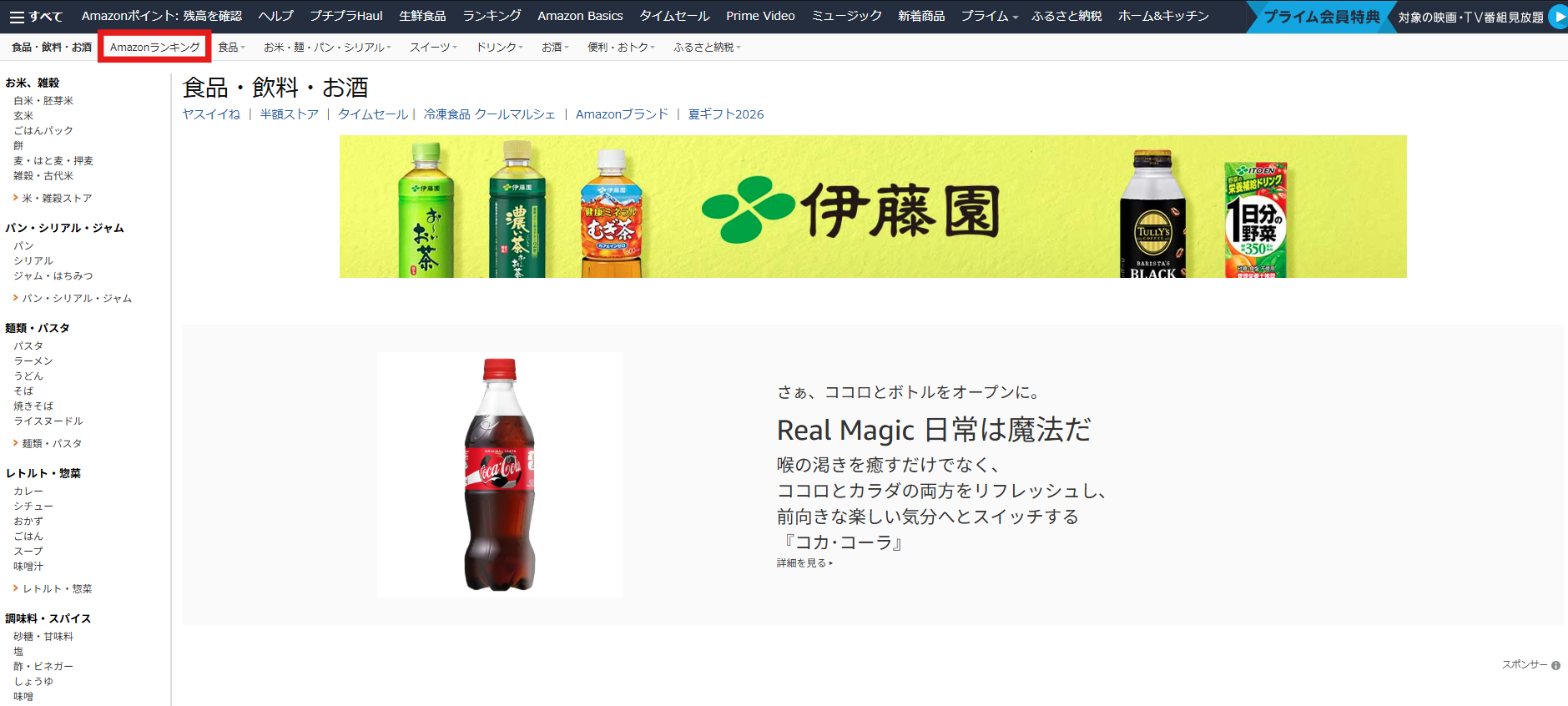Open 酢・ビネガー category
Screen dimensions: 1568x706
(x=43, y=667)
